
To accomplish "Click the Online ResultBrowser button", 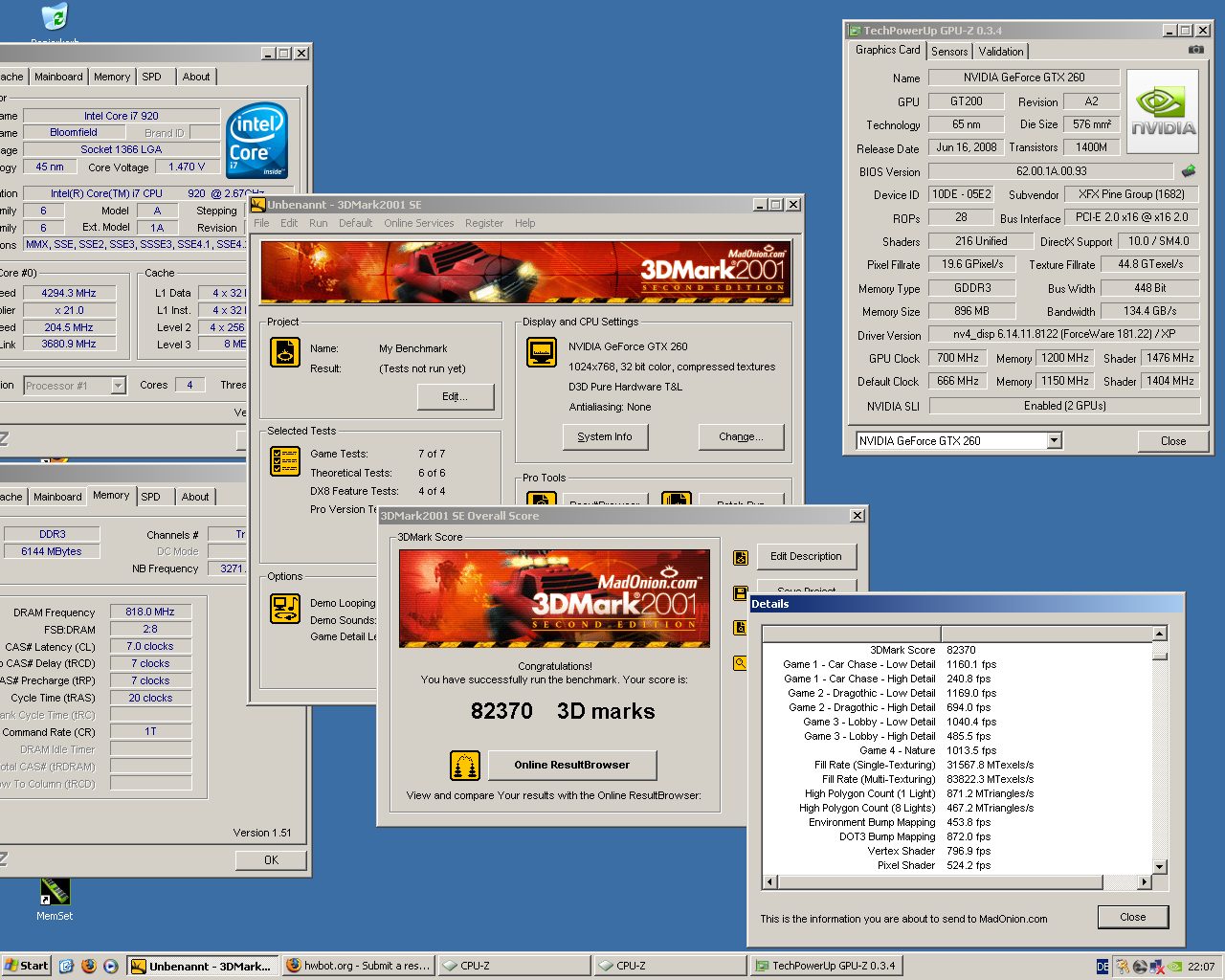I will coord(572,765).
